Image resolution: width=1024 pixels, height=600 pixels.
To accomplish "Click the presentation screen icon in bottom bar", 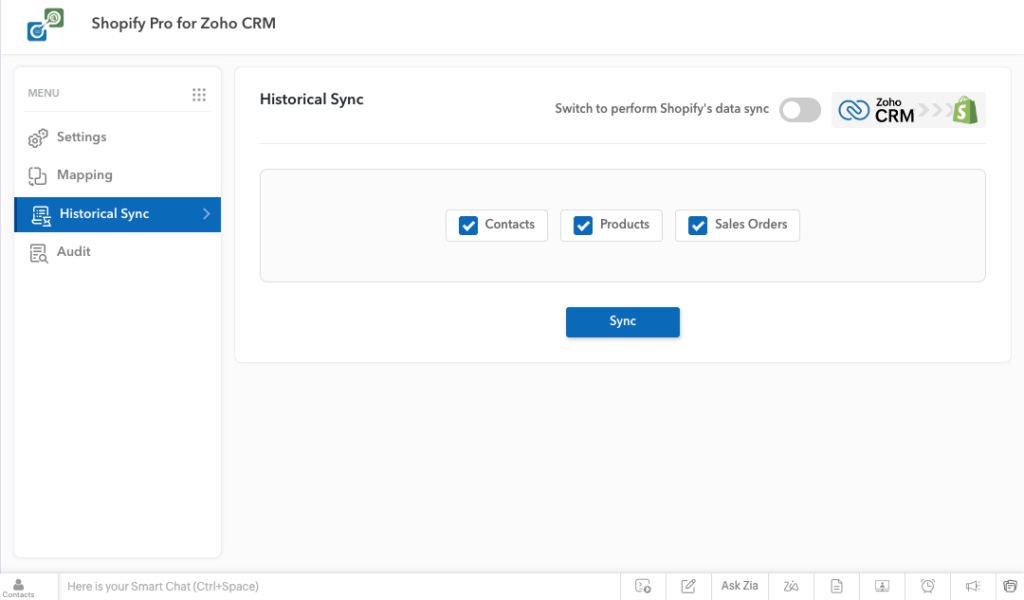I will tap(882, 586).
